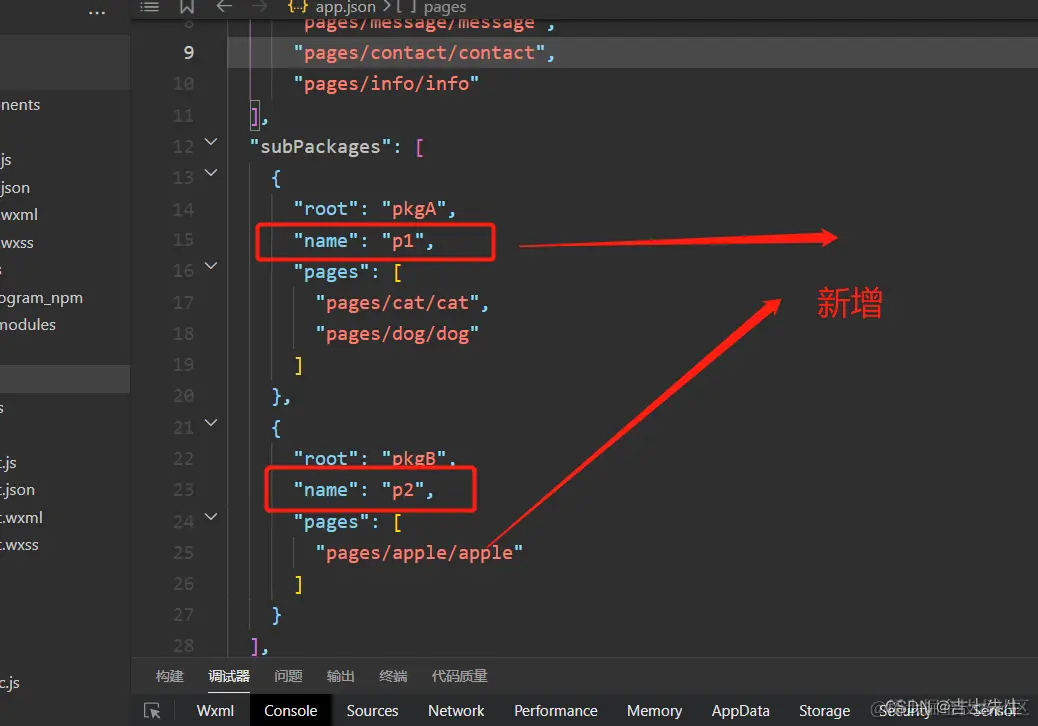The height and width of the screenshot is (726, 1038).
Task: Open the Sources devtools tab
Action: click(x=372, y=711)
